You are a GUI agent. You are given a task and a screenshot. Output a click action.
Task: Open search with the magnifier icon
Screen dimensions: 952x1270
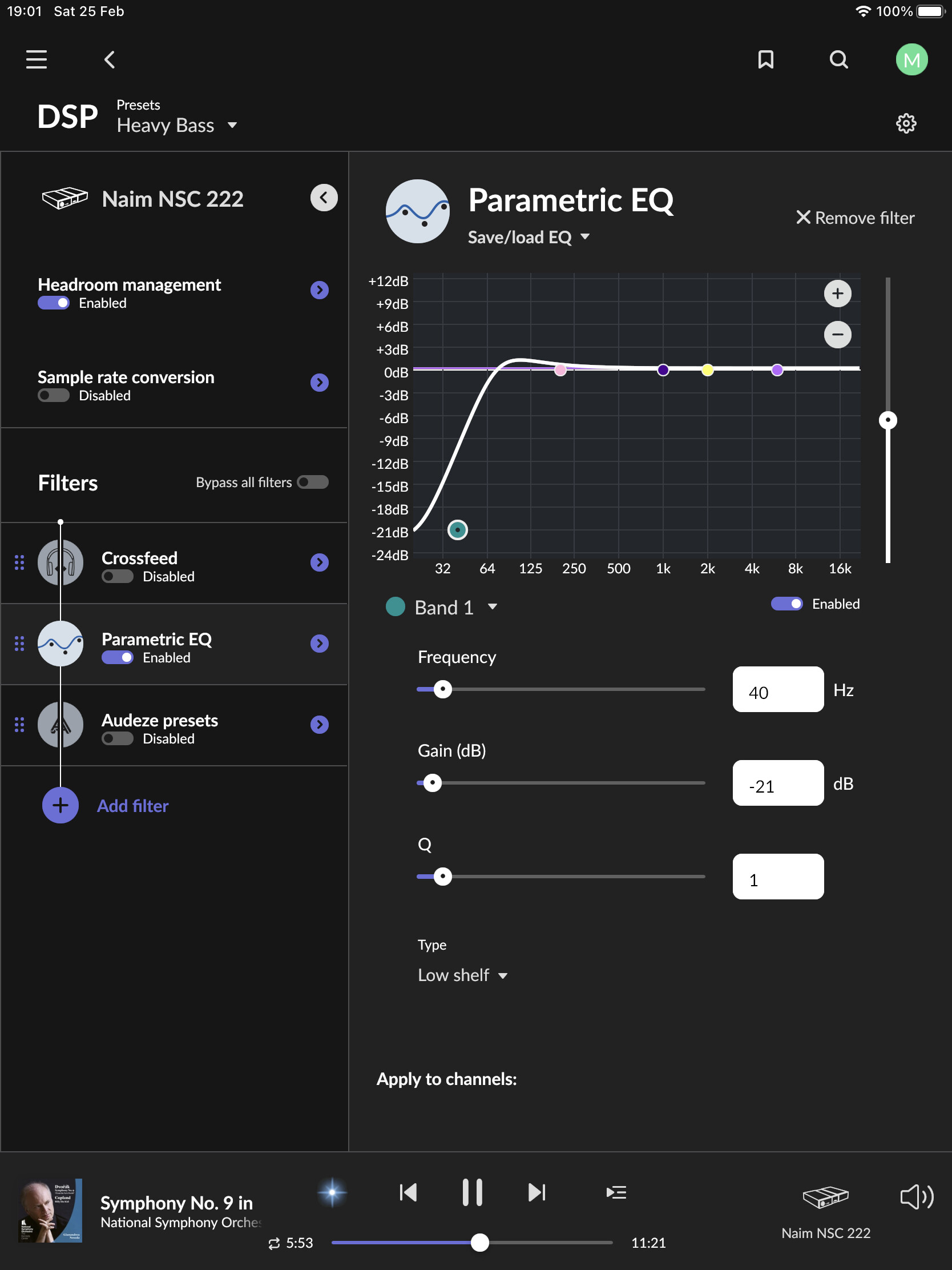click(838, 59)
